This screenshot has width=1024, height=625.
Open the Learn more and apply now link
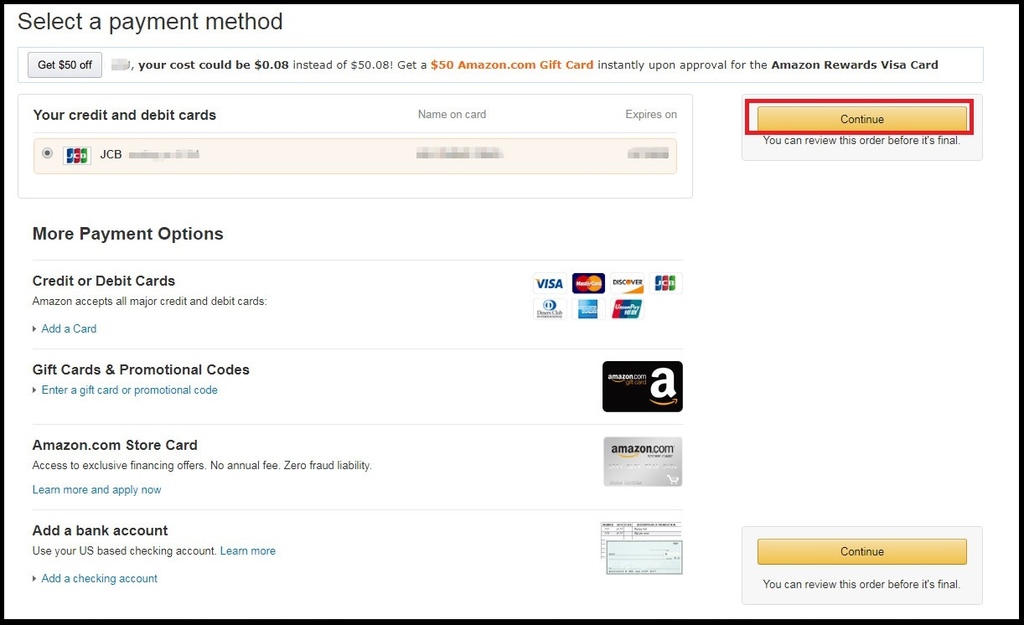click(x=96, y=490)
